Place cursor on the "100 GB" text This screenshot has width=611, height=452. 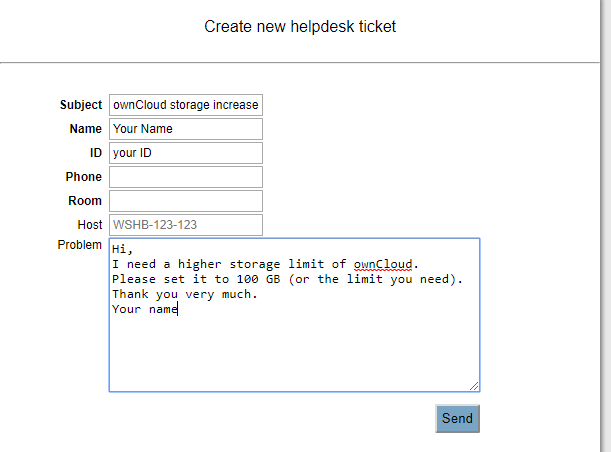(x=258, y=279)
